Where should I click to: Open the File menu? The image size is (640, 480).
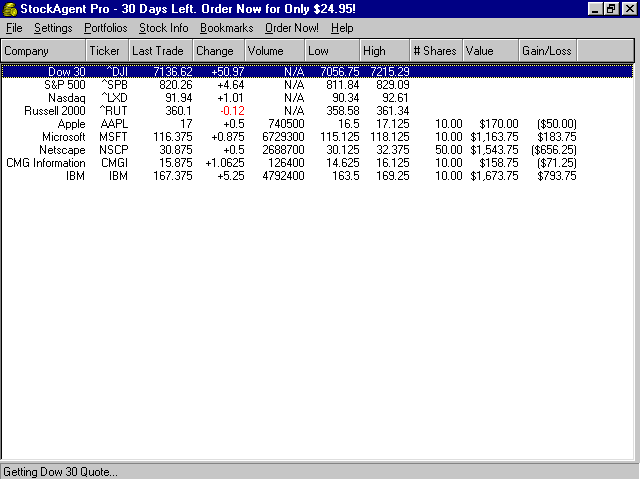point(14,28)
